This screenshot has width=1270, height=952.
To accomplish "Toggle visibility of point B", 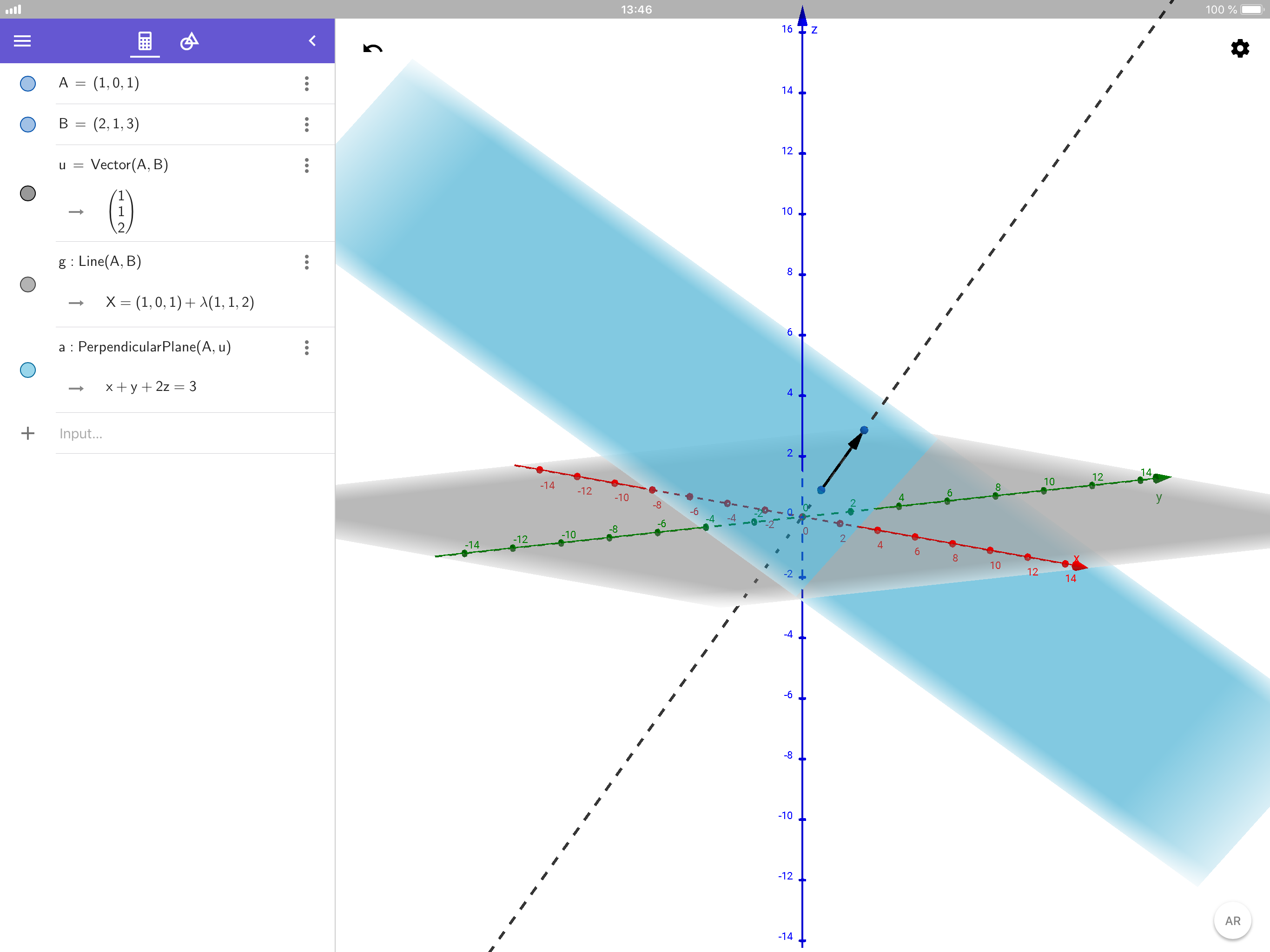I will [27, 125].
